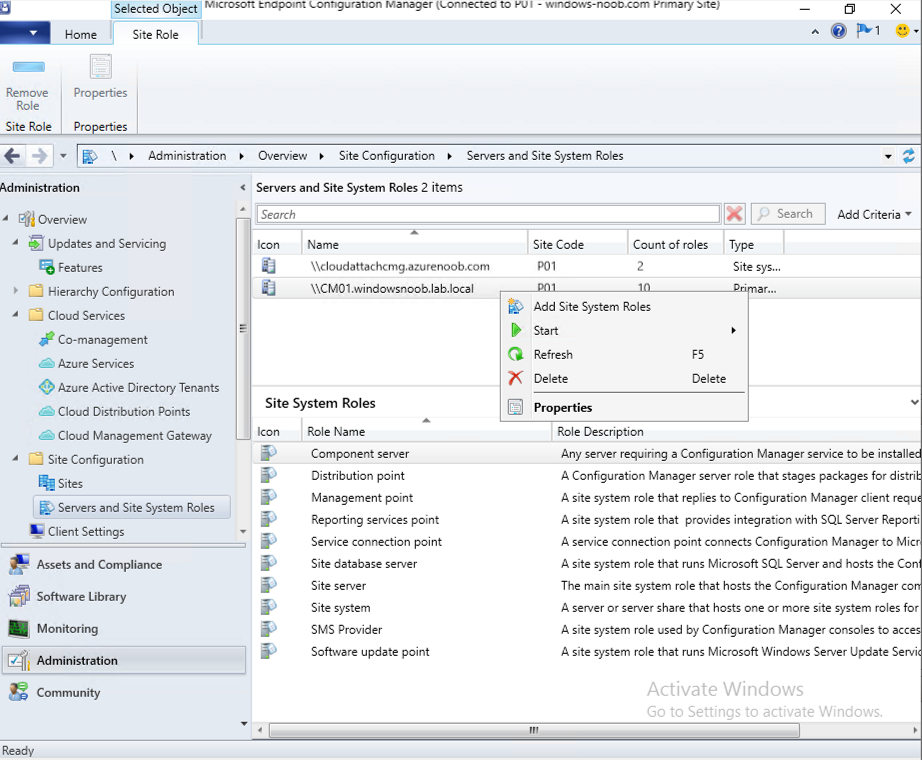
Task: Choose Add Site System Roles menu item
Action: coord(624,306)
